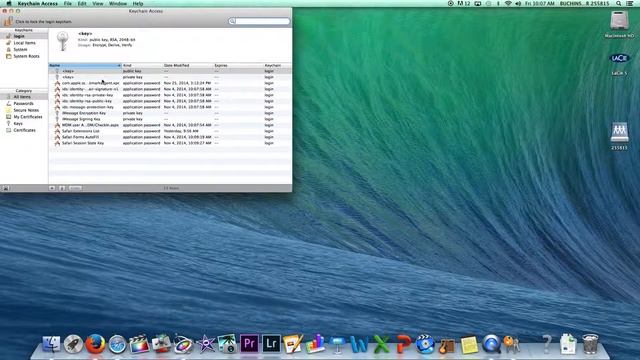This screenshot has width=640, height=360.
Task: Launch iMovie star icon in Dock
Action: [205, 344]
